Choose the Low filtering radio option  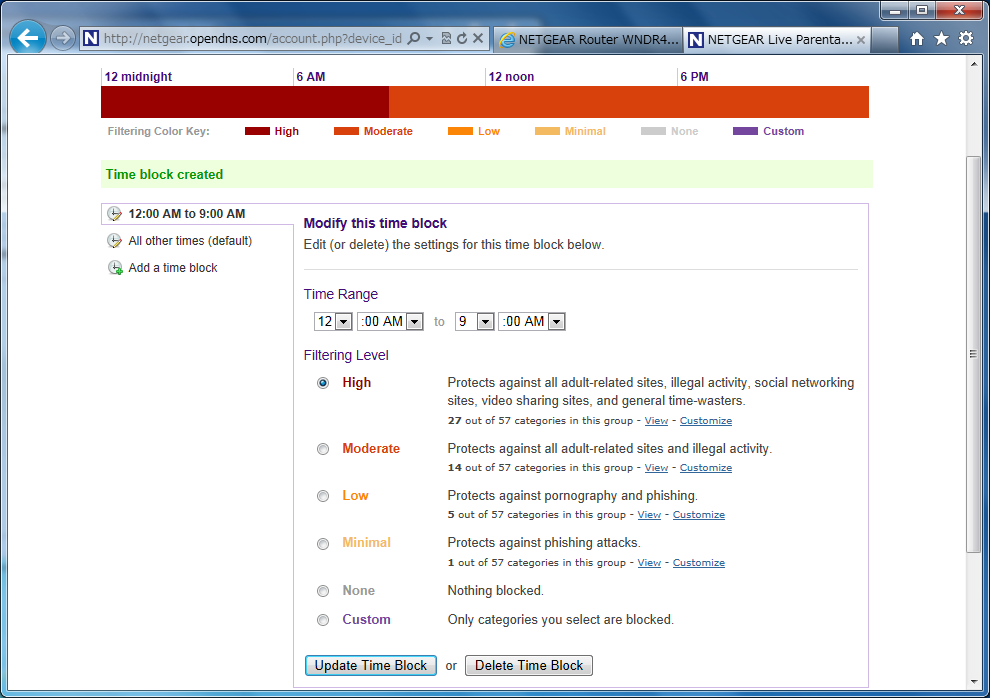click(x=323, y=496)
